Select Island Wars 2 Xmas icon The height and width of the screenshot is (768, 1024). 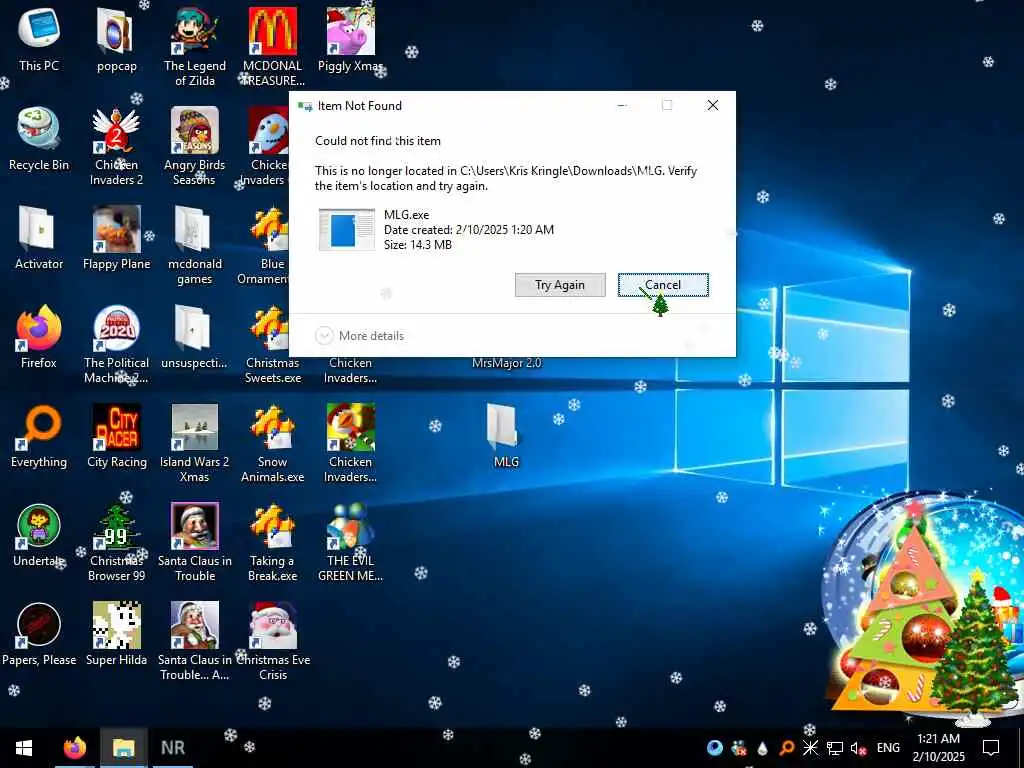click(195, 444)
